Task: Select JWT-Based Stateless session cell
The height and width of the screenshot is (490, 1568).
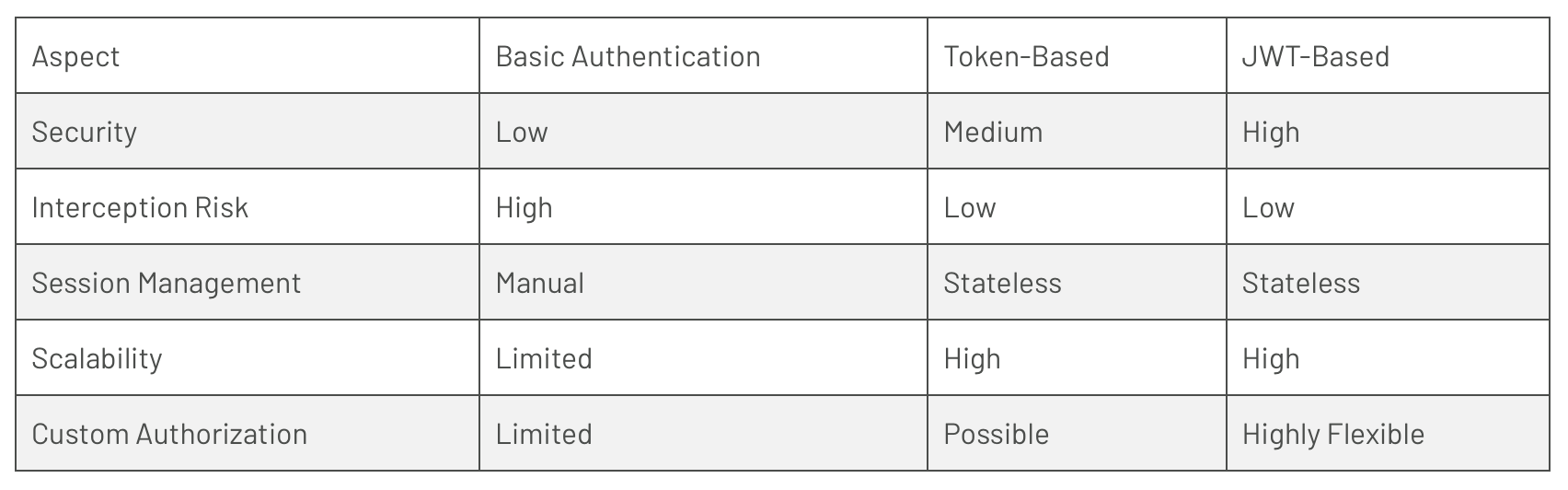Action: (x=1300, y=284)
